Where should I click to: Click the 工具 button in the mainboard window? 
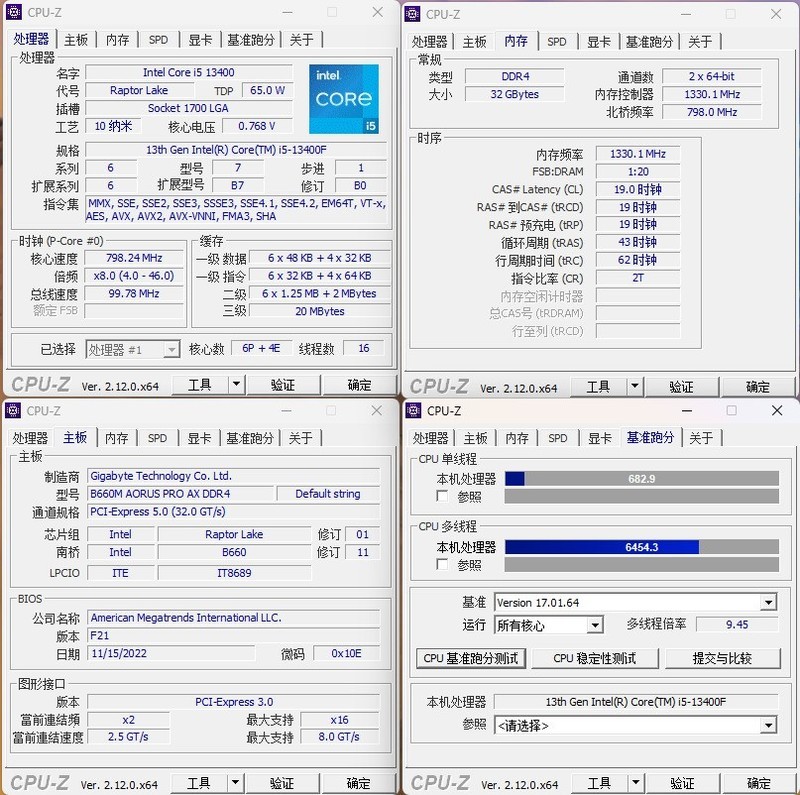198,783
